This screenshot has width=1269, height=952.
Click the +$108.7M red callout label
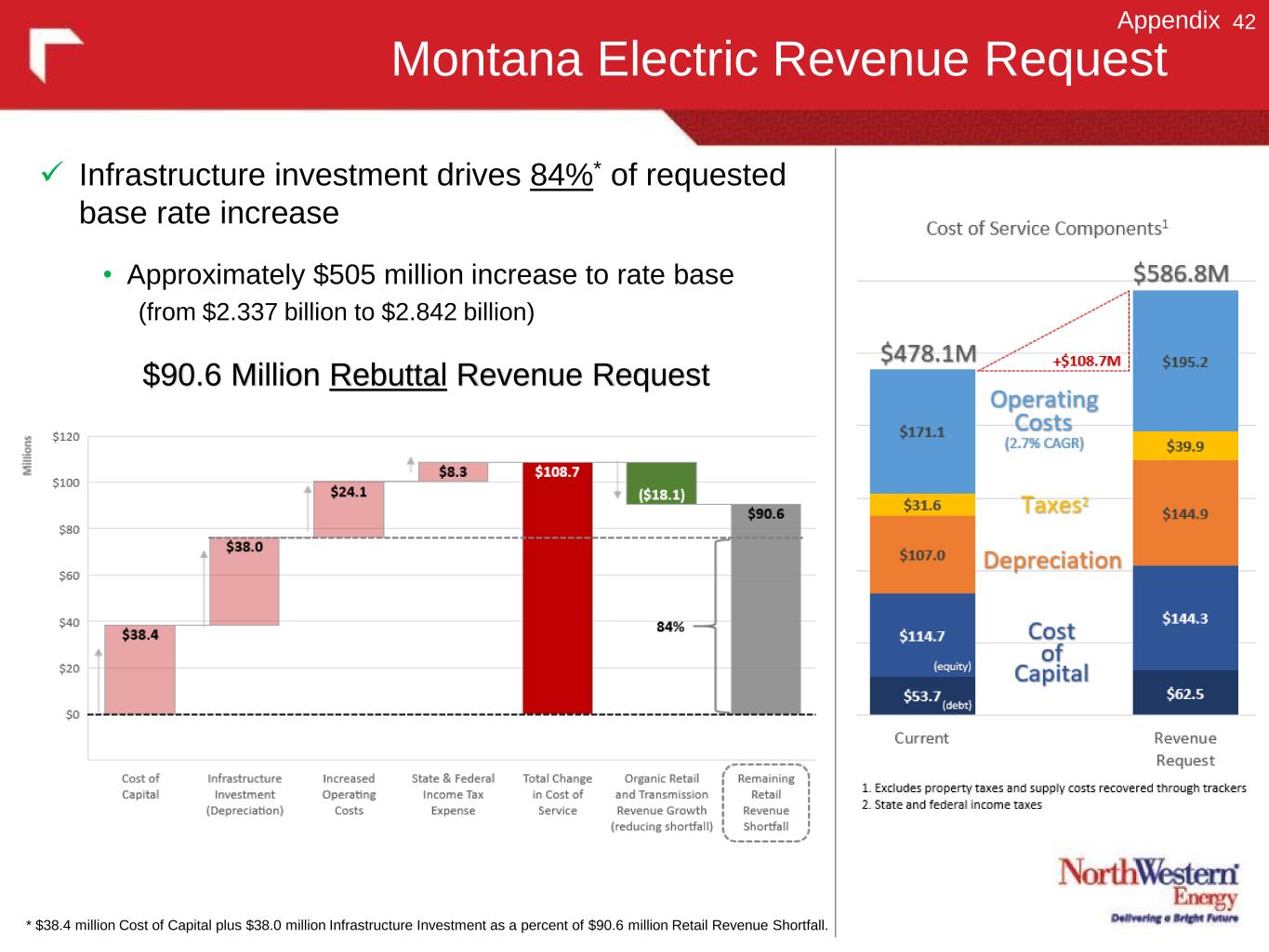coord(1086,361)
